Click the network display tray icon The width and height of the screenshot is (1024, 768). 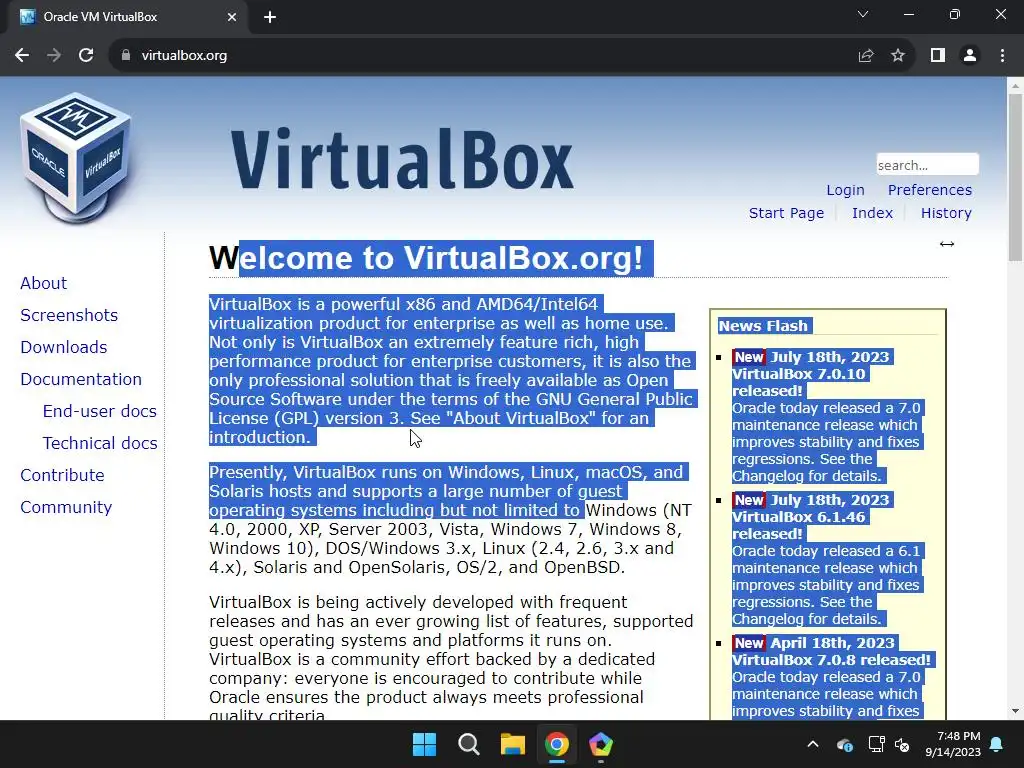click(876, 744)
